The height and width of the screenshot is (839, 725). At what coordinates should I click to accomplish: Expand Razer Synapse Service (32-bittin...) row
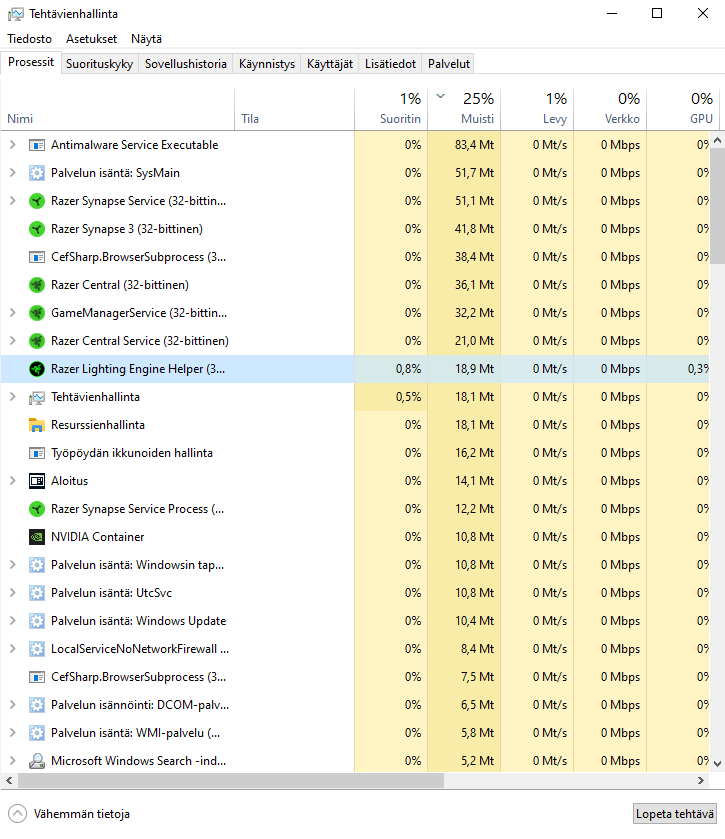coord(13,201)
